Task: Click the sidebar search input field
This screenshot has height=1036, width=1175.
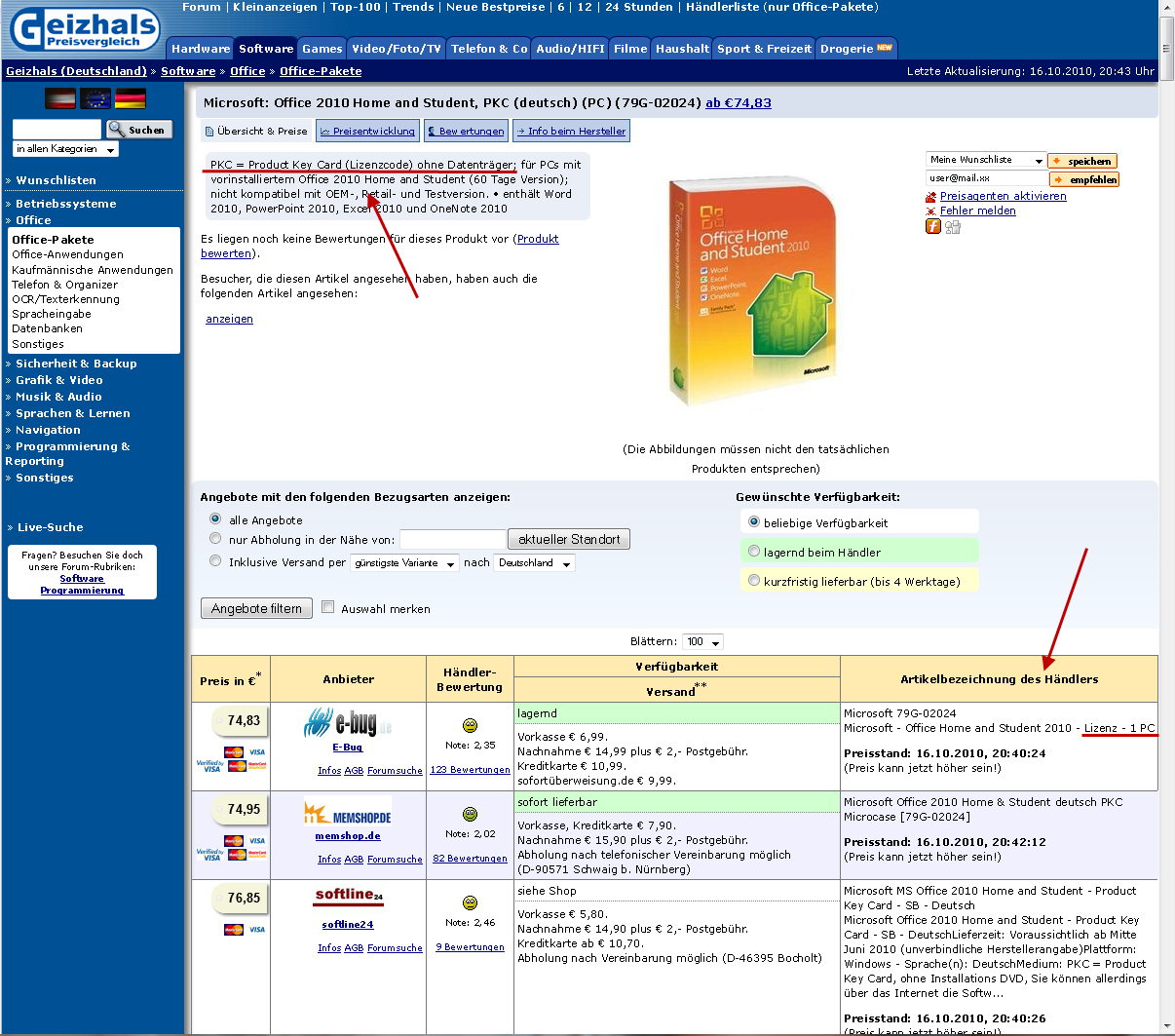Action: [x=57, y=129]
